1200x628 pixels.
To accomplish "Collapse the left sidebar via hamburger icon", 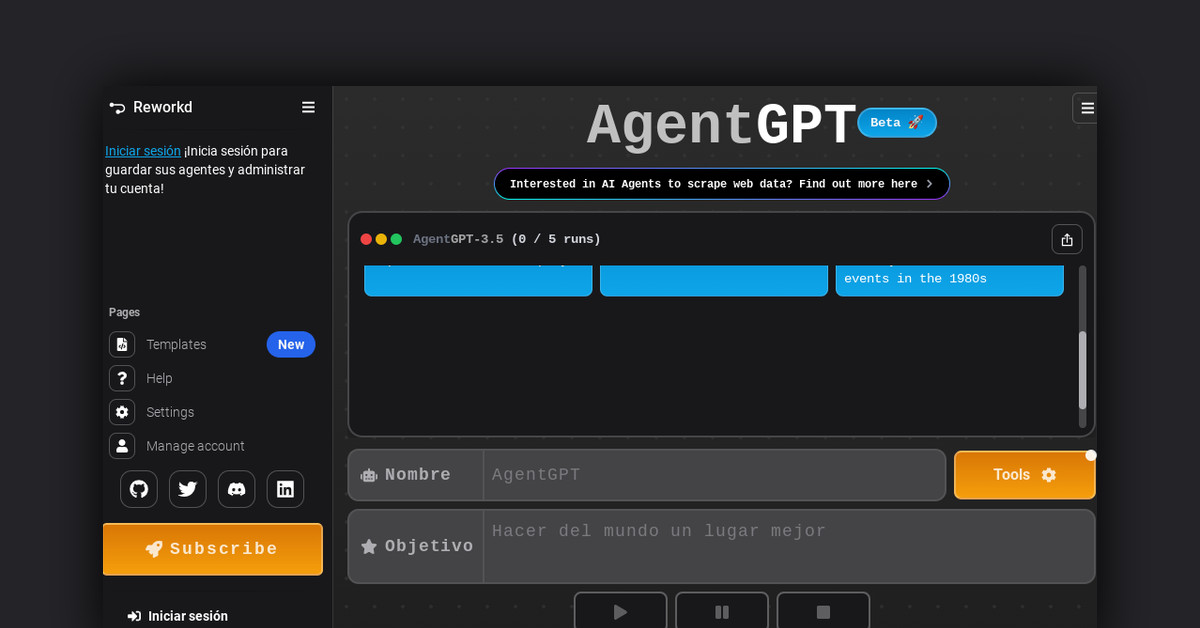I will click(x=308, y=108).
